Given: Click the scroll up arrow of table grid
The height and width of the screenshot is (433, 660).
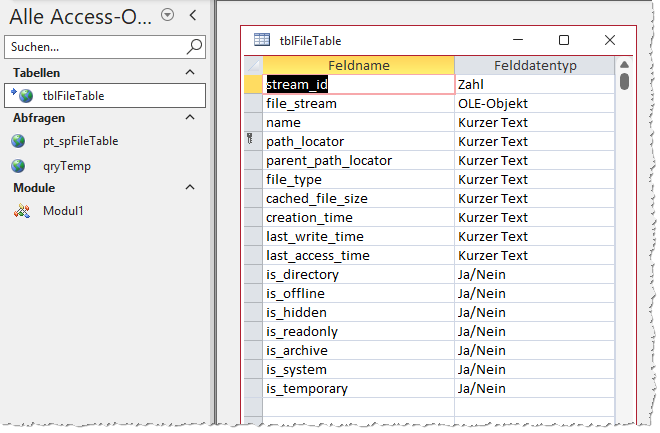Looking at the screenshot, I should (x=624, y=65).
